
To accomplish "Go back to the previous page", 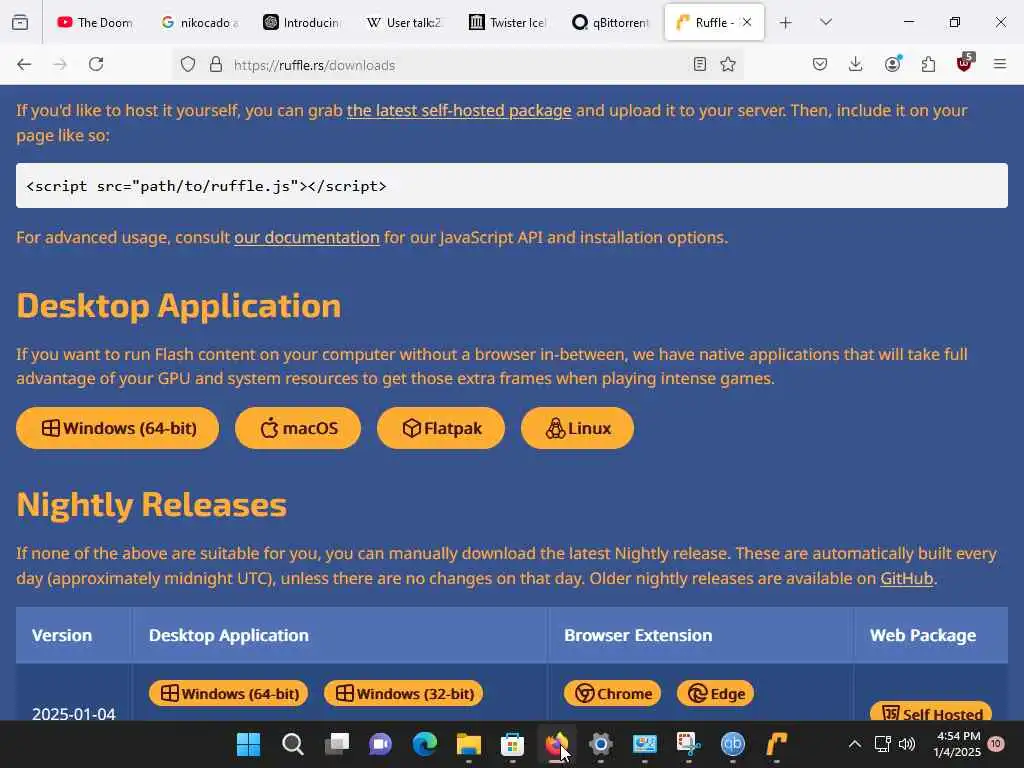I will coord(24,64).
